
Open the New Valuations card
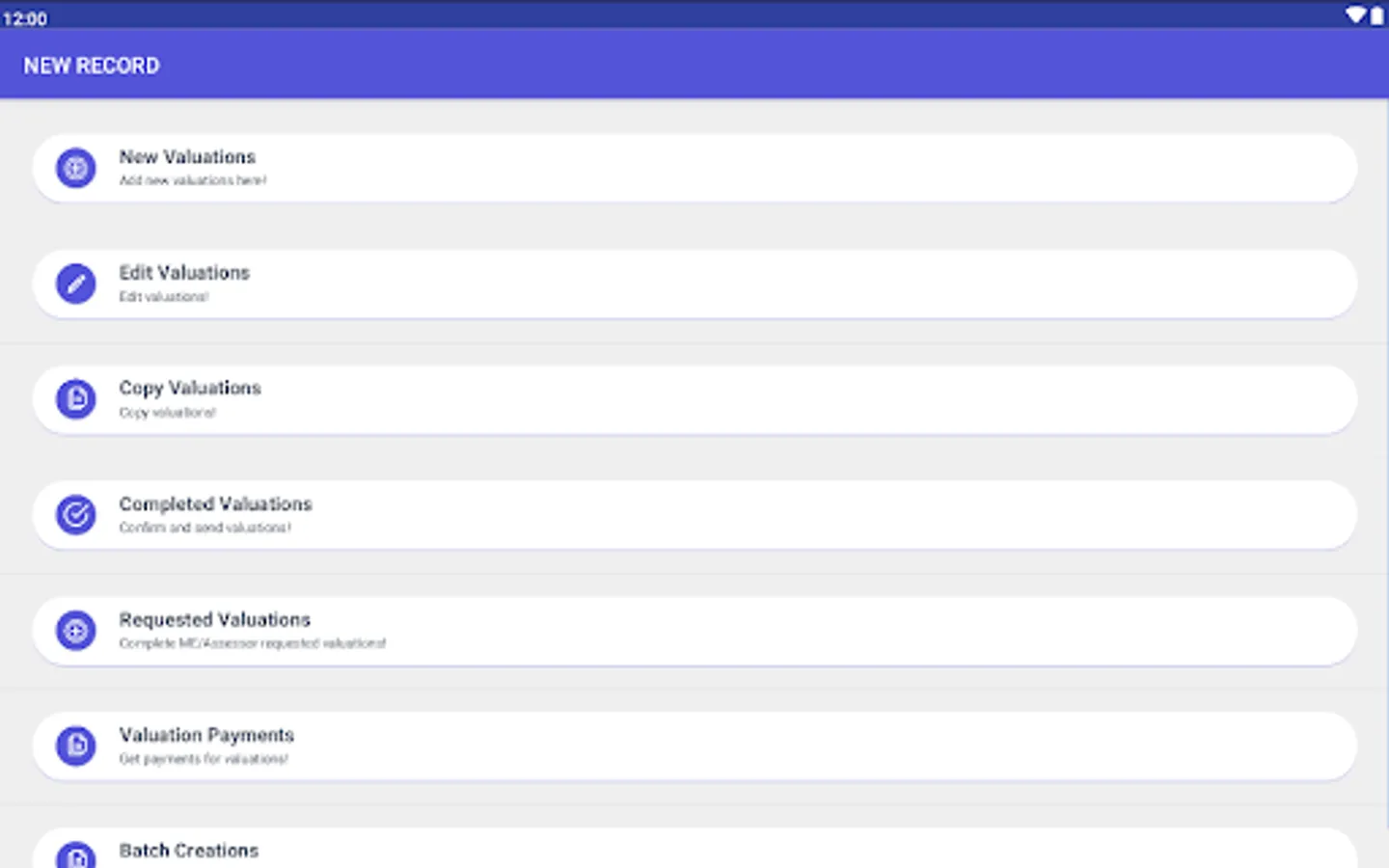694,168
